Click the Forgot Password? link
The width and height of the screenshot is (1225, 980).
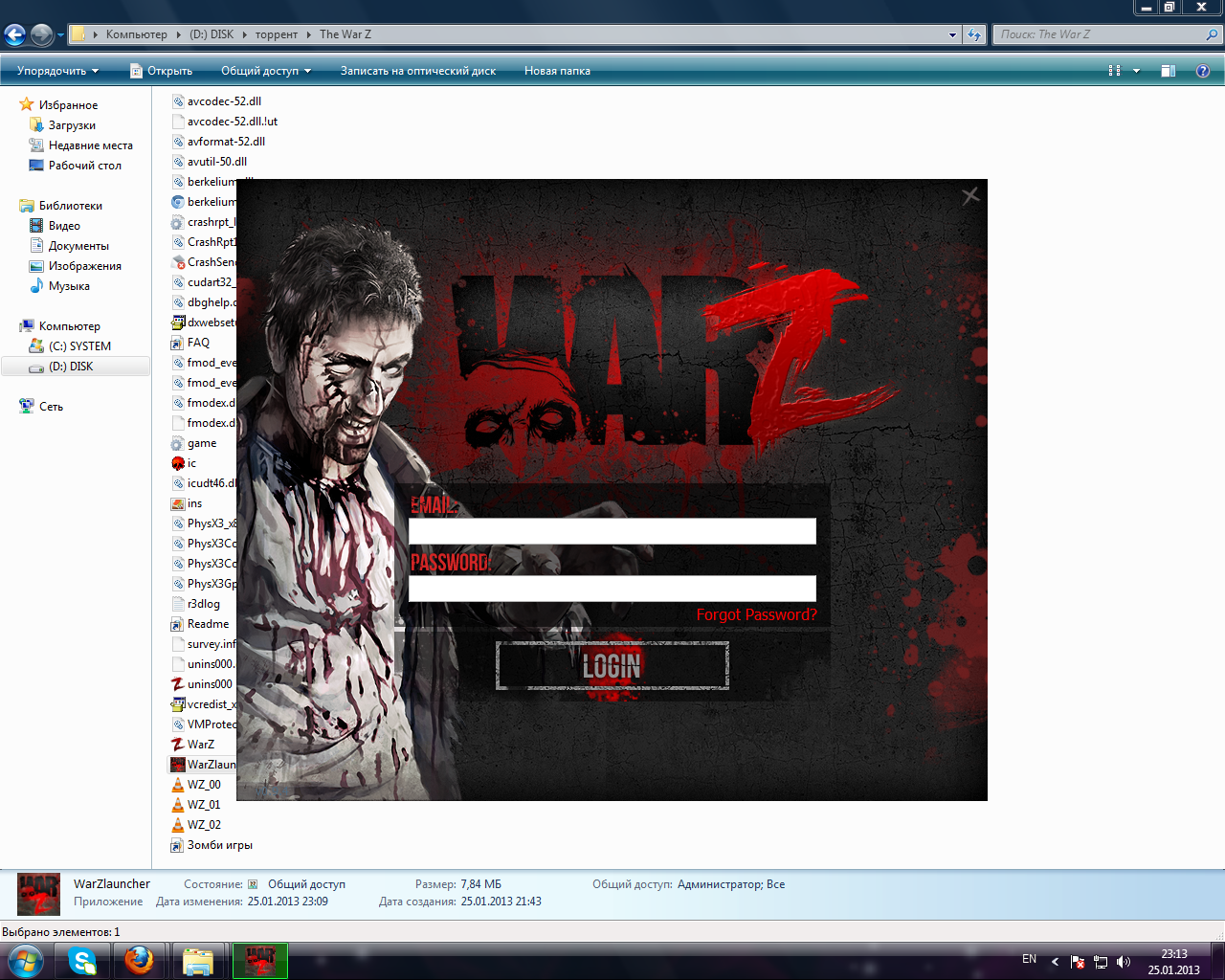pyautogui.click(x=757, y=614)
